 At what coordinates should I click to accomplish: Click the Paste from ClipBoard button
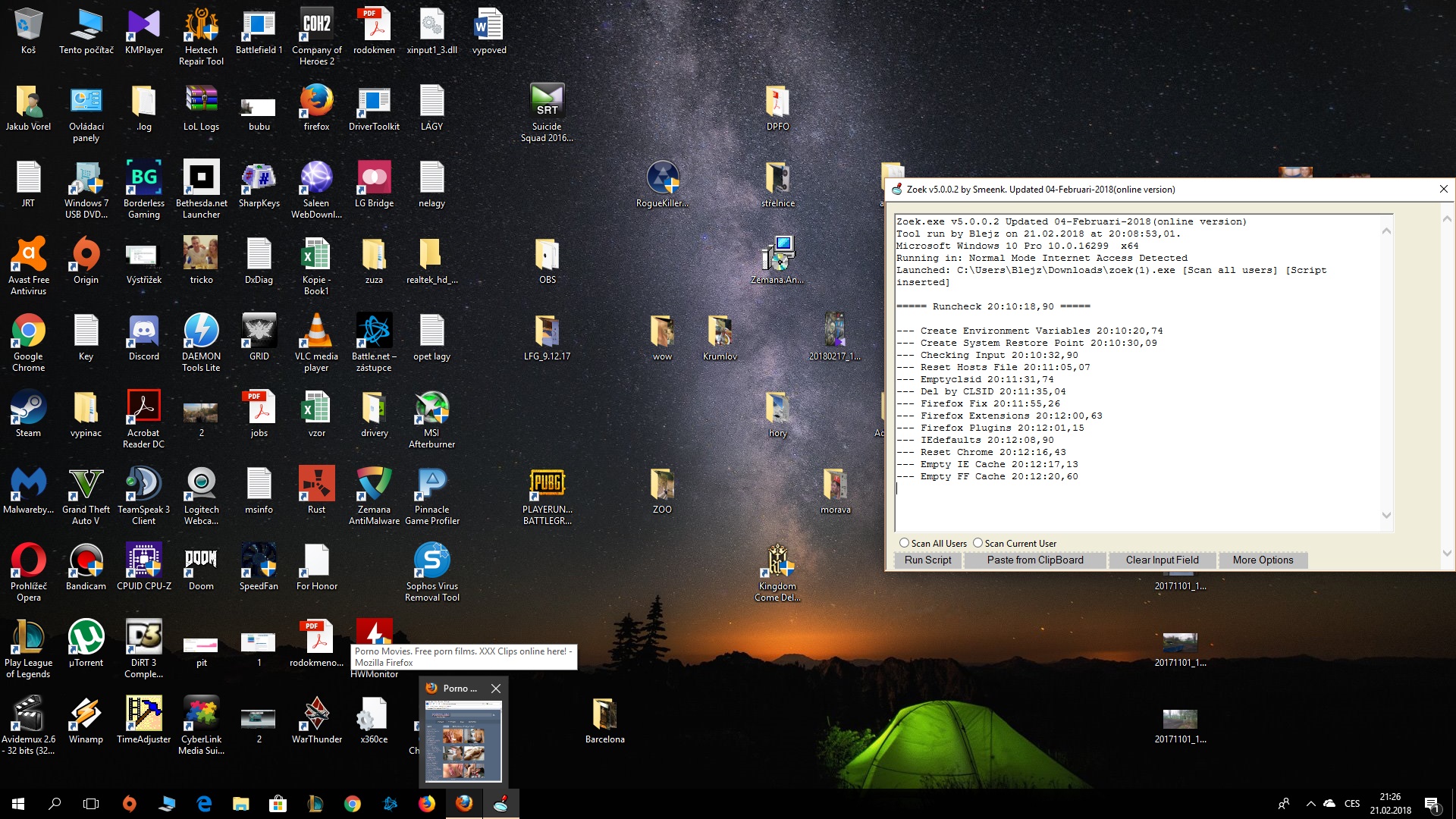coord(1034,560)
